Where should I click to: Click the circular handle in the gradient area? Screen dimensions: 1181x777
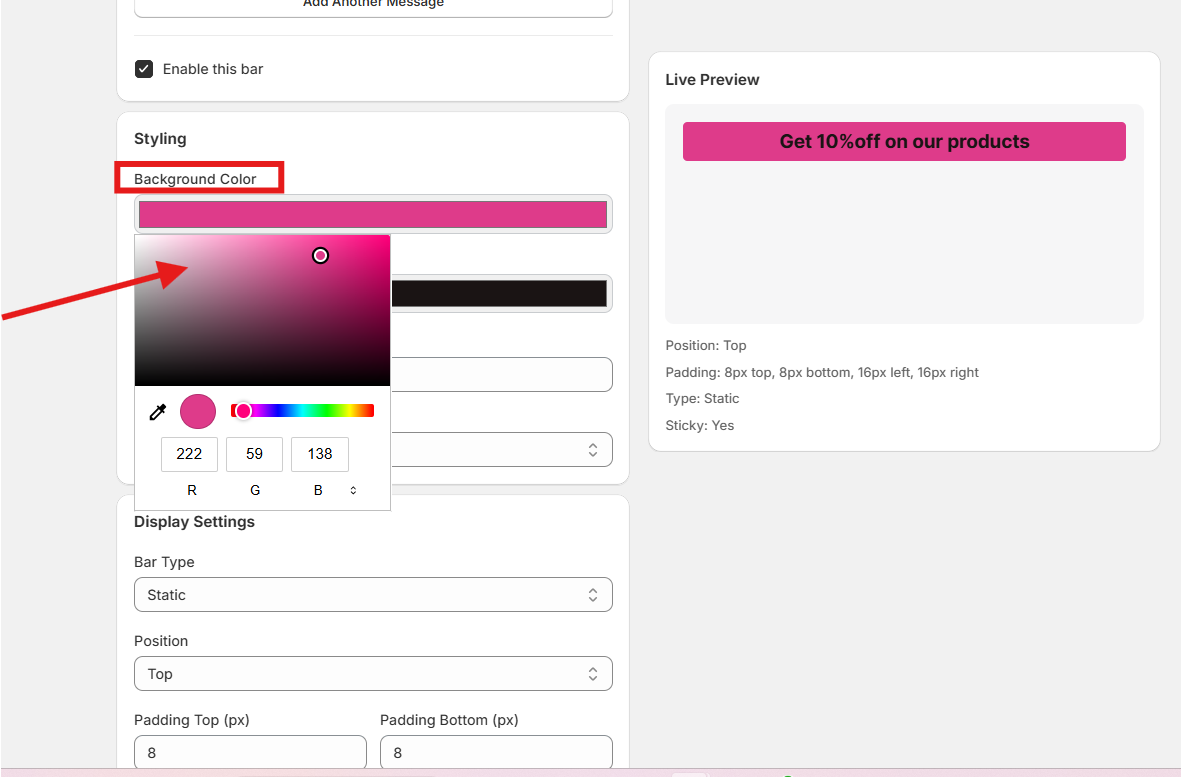pyautogui.click(x=320, y=256)
